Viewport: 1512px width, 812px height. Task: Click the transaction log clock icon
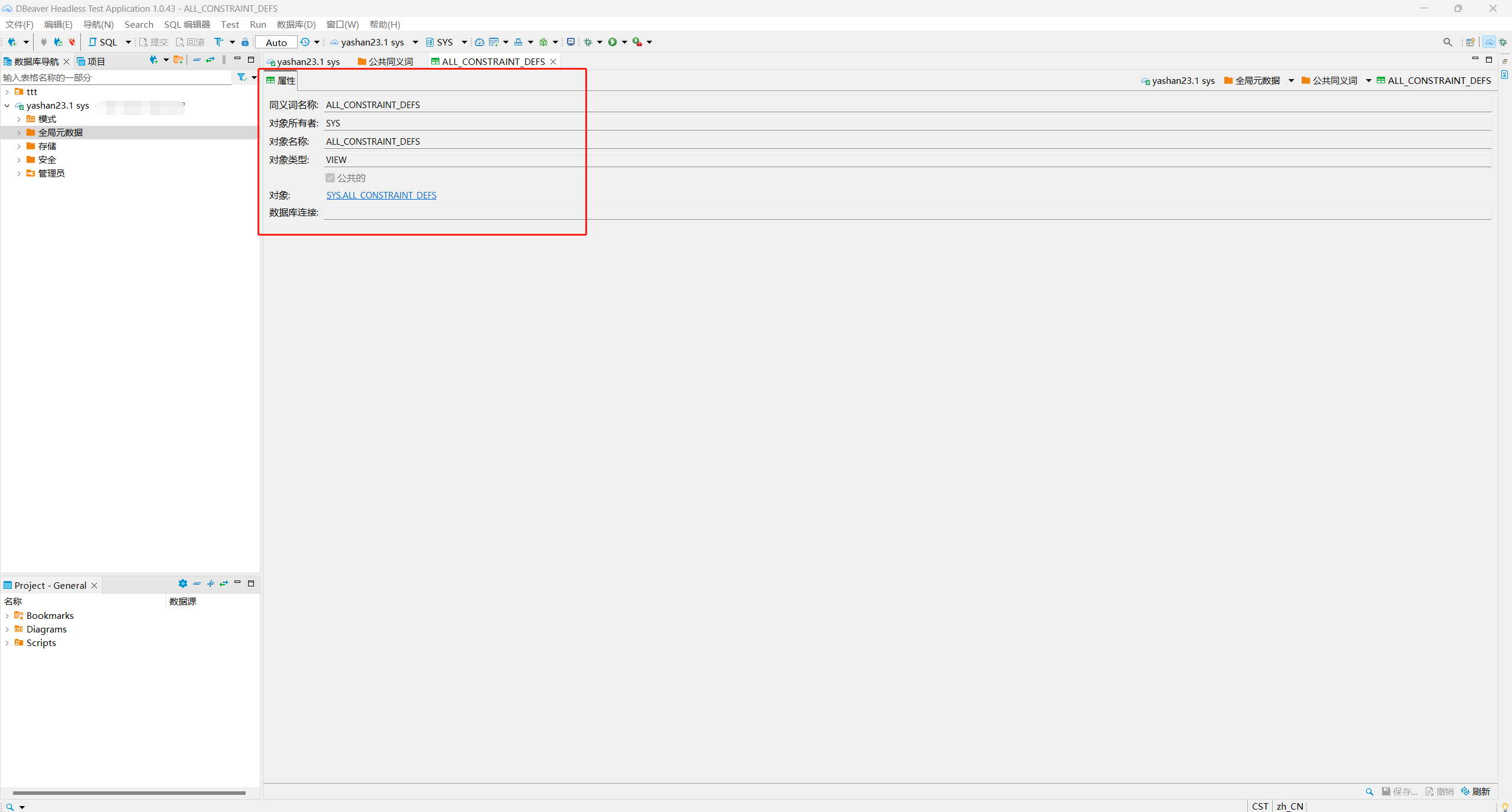[x=305, y=42]
